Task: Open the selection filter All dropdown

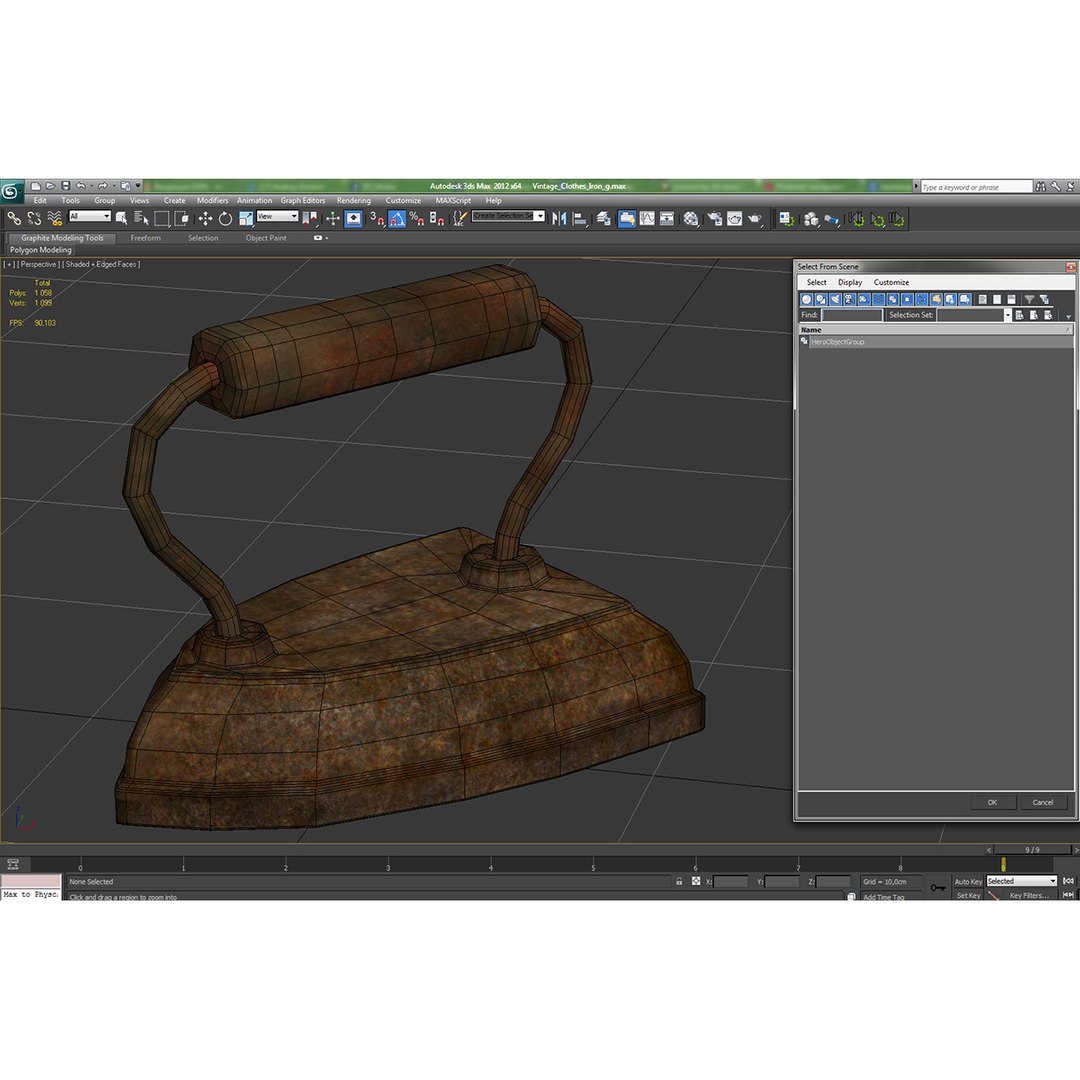Action: point(90,216)
